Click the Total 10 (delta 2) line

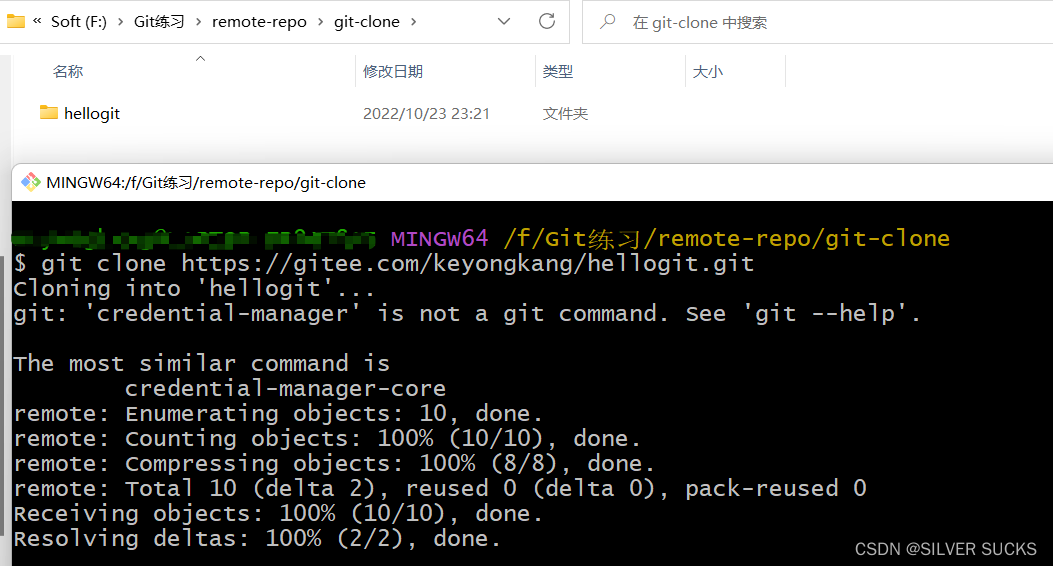(x=440, y=488)
